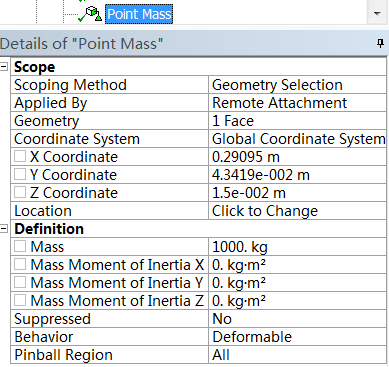The width and height of the screenshot is (389, 367).
Task: Toggle the Y Coordinate parameter checkbox
Action: 20,174
